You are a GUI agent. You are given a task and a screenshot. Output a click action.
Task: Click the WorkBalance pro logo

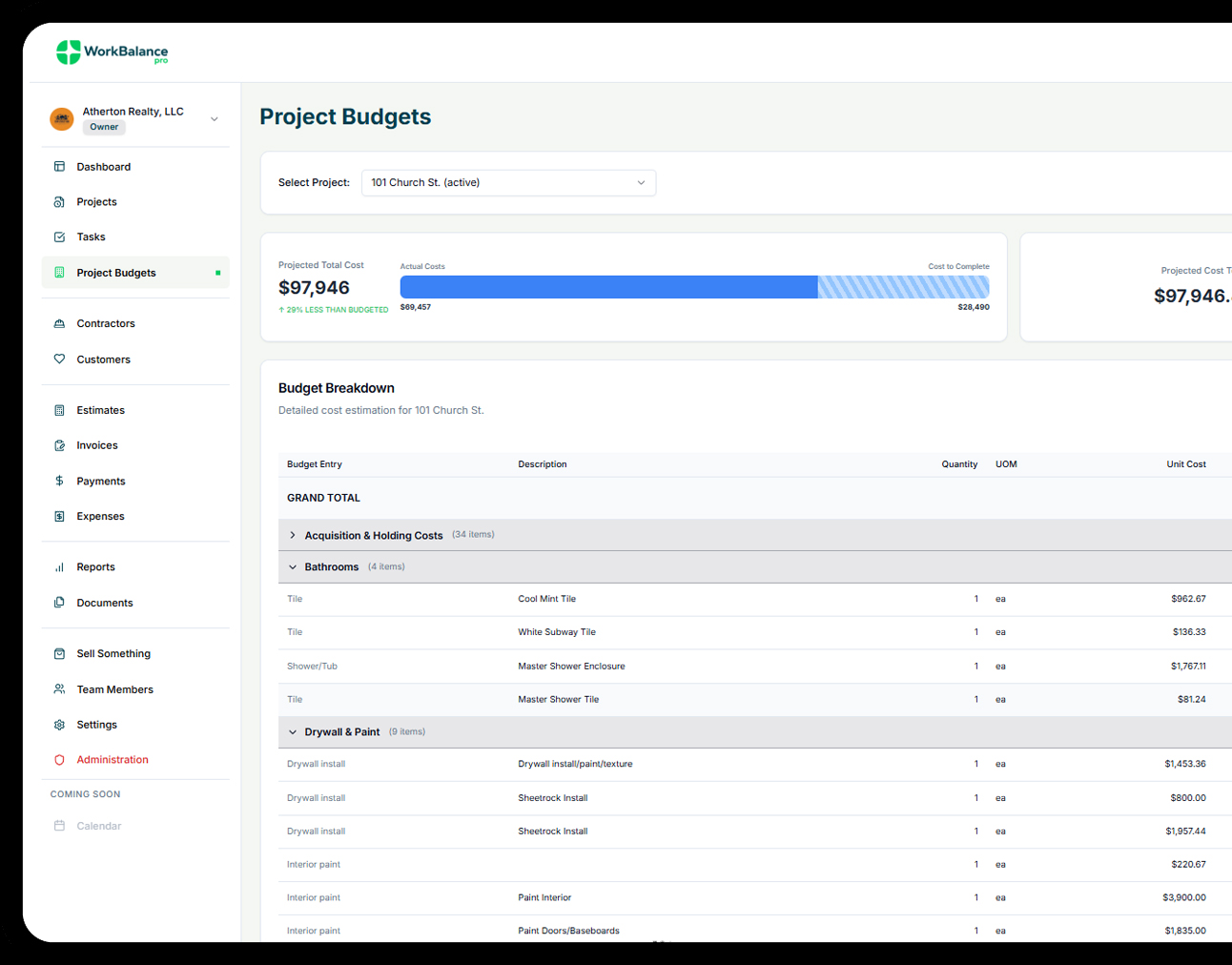click(x=112, y=52)
